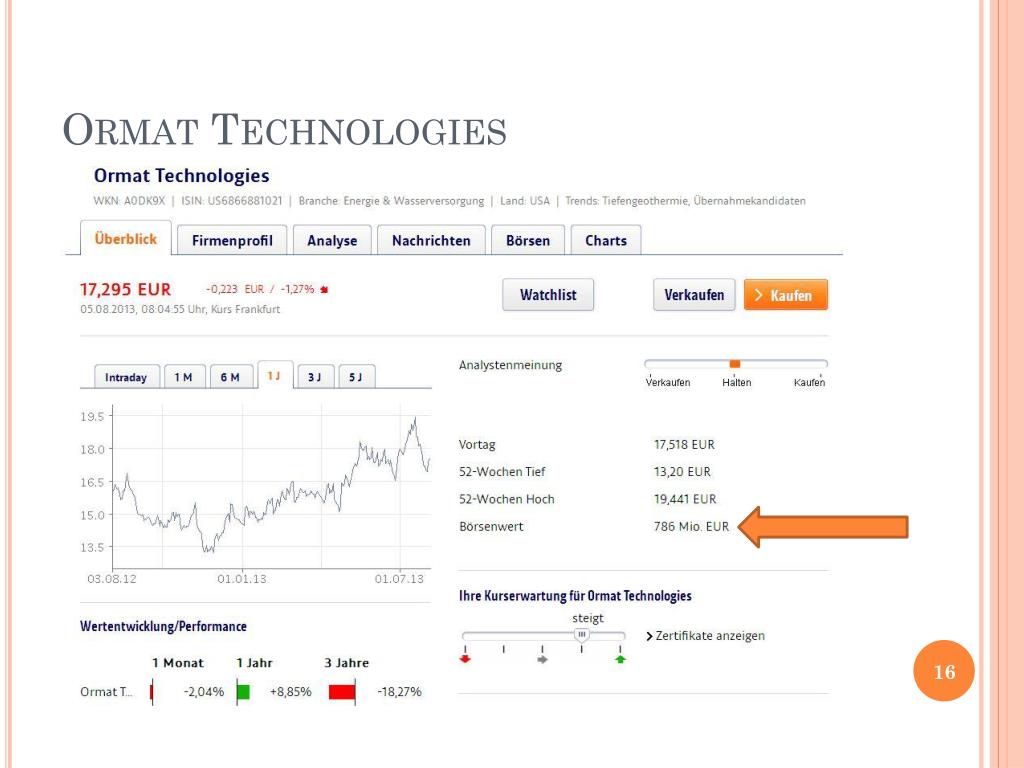The height and width of the screenshot is (768, 1024).
Task: Switch to the Überblick tab
Action: [x=125, y=238]
